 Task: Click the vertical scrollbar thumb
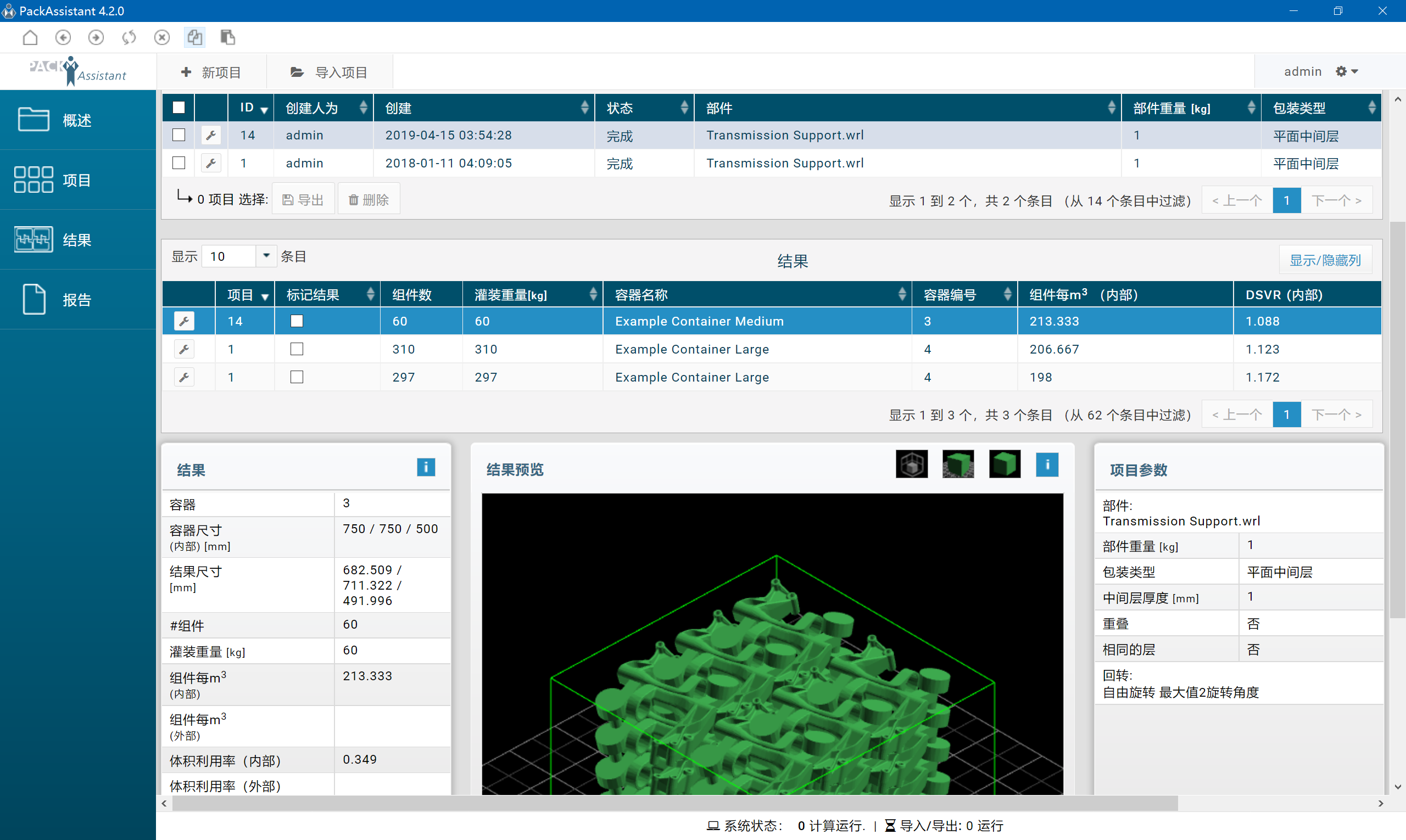(x=1398, y=419)
